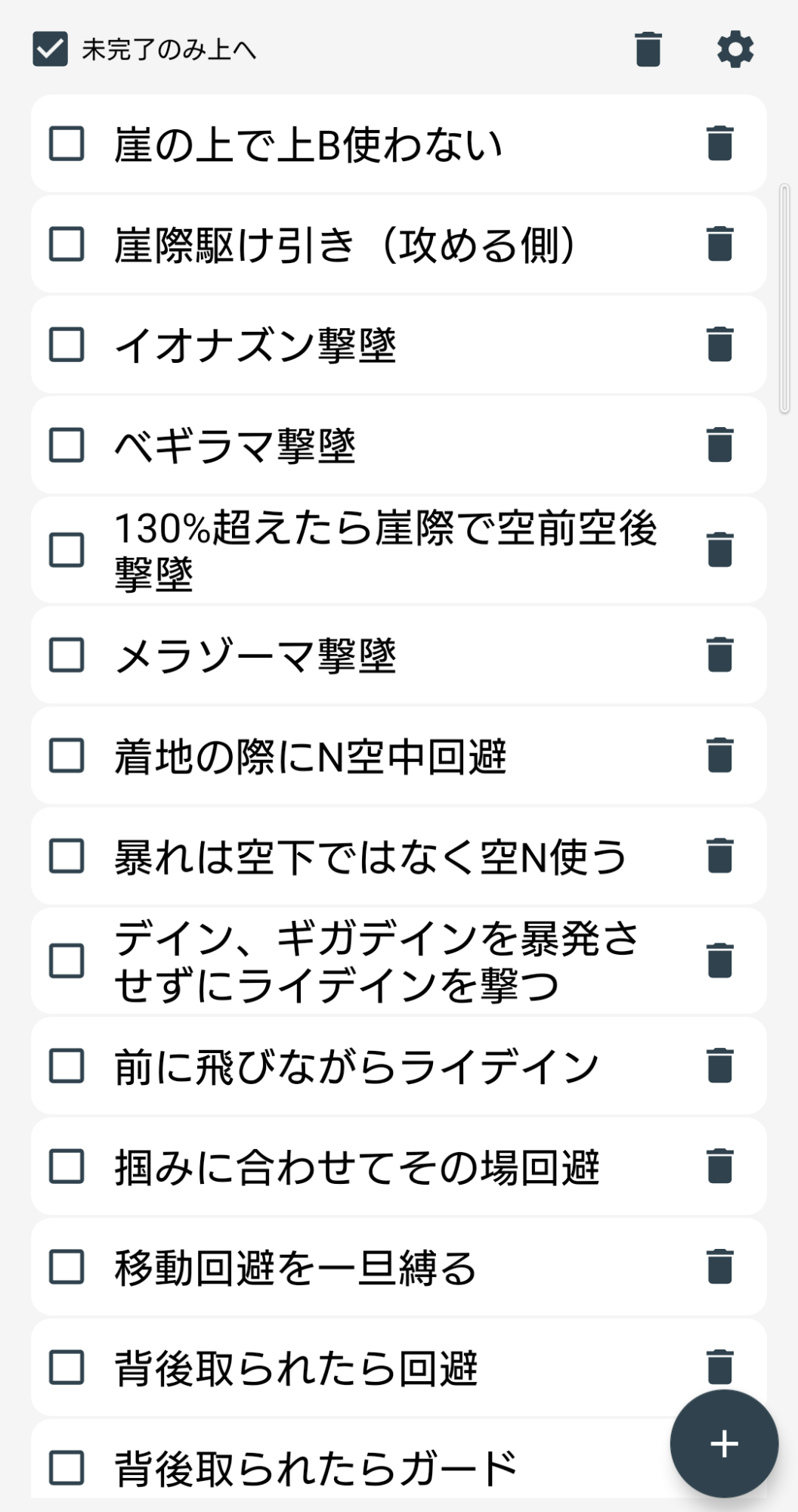Click the vertical scrollbar thumb

point(784,299)
